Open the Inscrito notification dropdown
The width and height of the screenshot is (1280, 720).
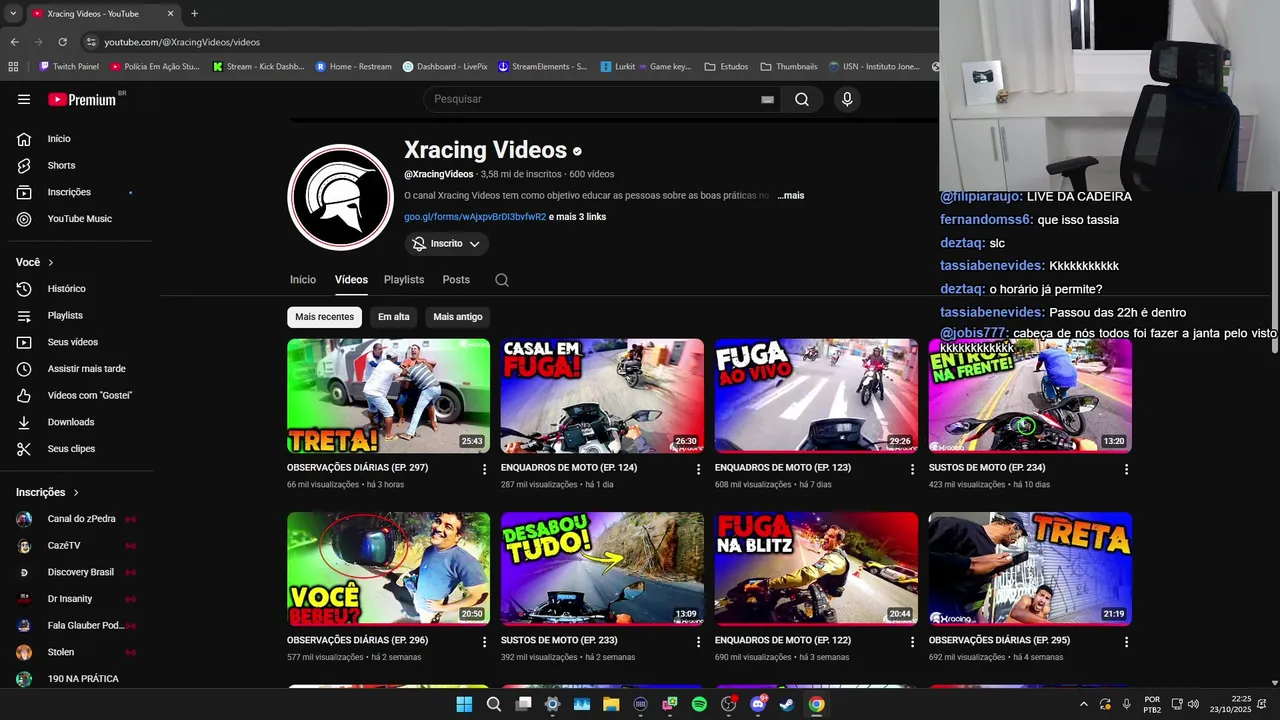pyautogui.click(x=447, y=244)
